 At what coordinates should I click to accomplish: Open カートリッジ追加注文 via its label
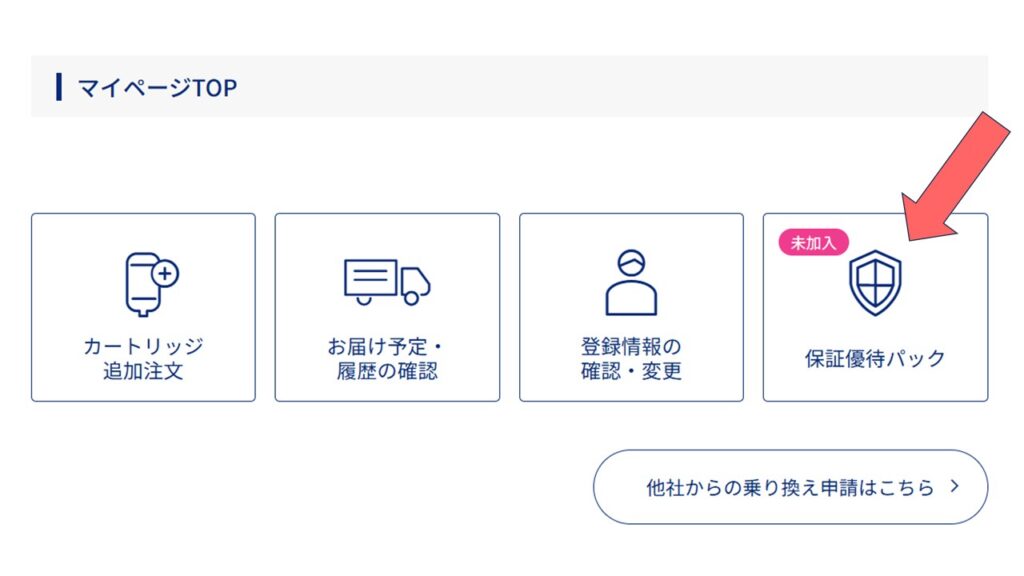click(143, 359)
